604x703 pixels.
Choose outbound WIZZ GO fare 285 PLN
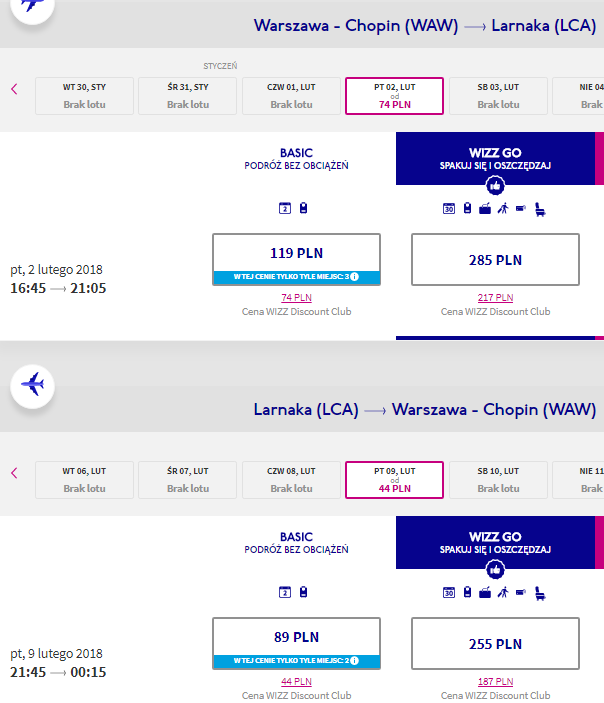pyautogui.click(x=495, y=259)
